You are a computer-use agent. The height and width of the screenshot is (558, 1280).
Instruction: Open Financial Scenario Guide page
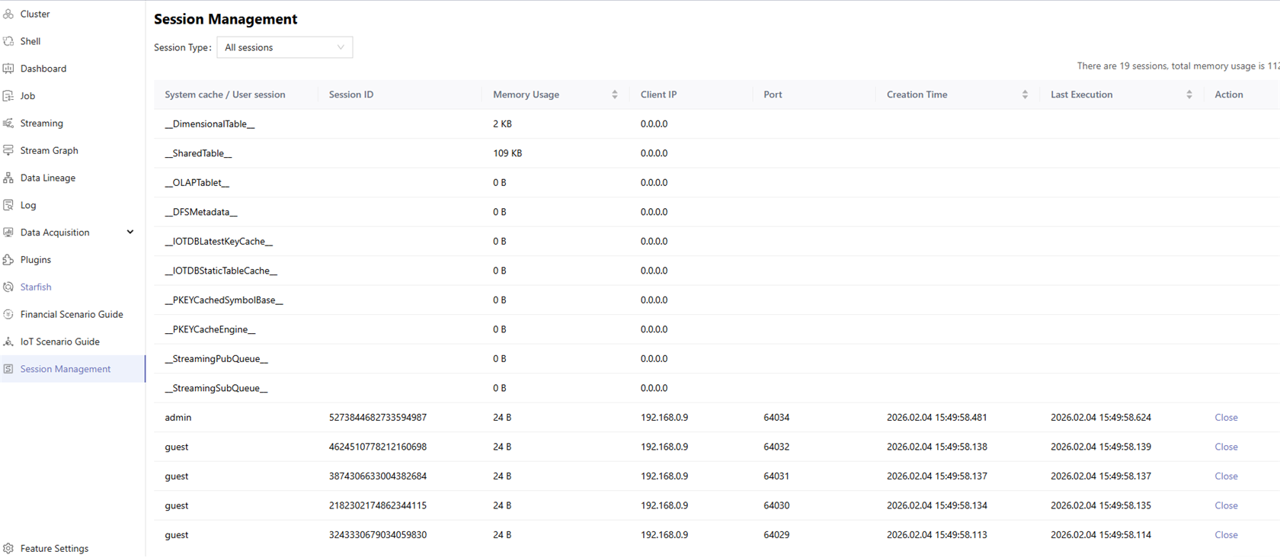pyautogui.click(x=71, y=314)
